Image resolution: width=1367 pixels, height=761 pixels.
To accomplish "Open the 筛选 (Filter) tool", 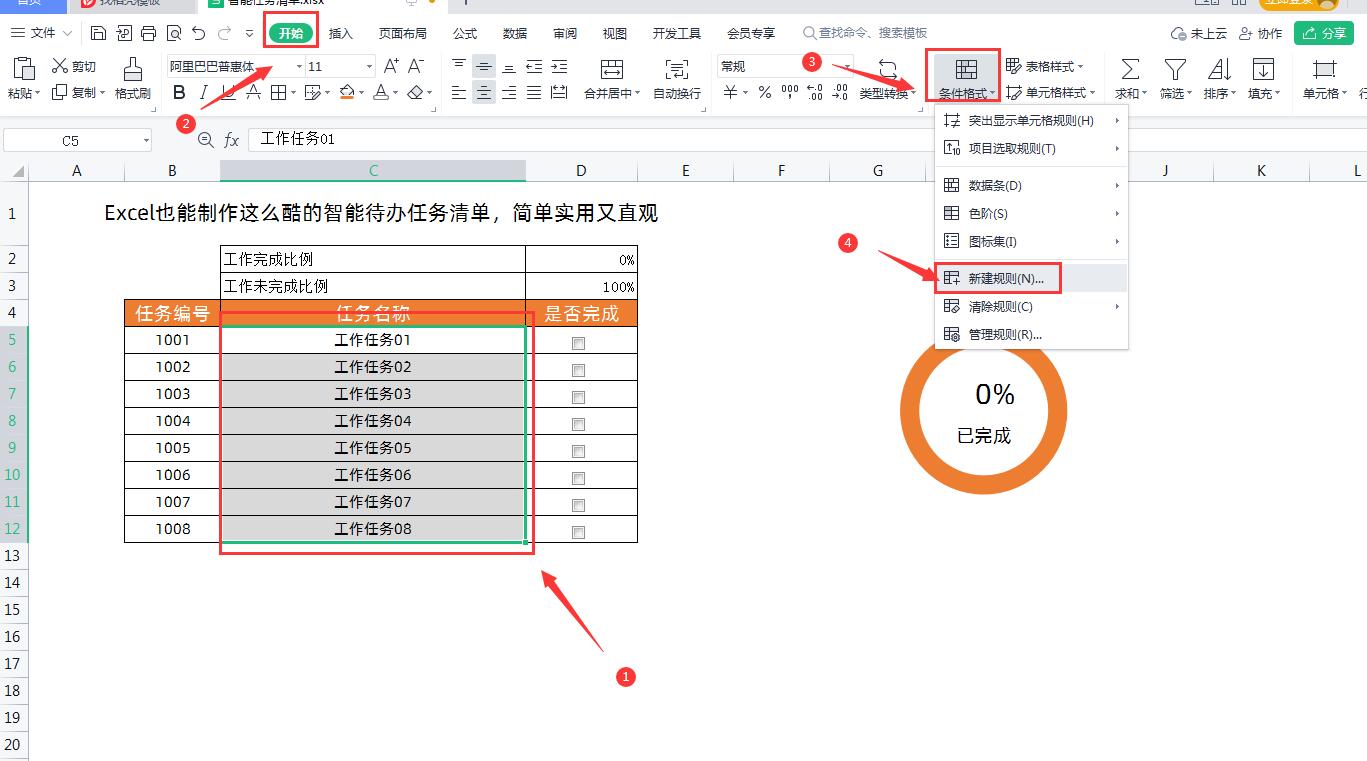I will (1175, 70).
